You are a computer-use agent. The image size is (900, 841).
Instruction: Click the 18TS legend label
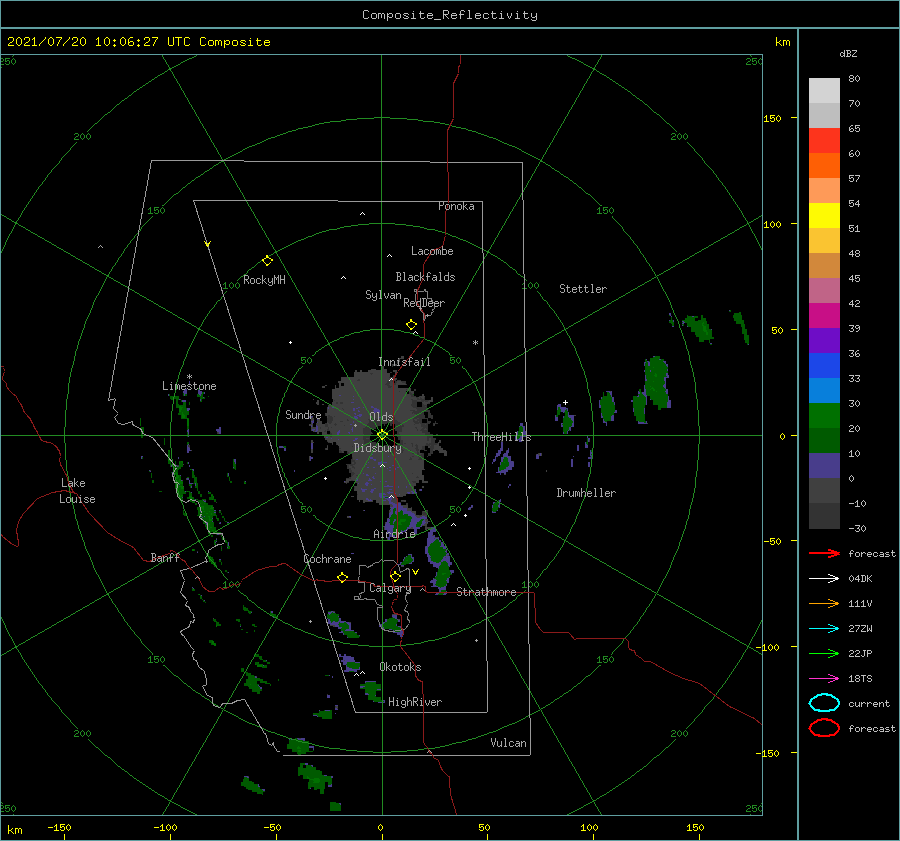click(860, 679)
